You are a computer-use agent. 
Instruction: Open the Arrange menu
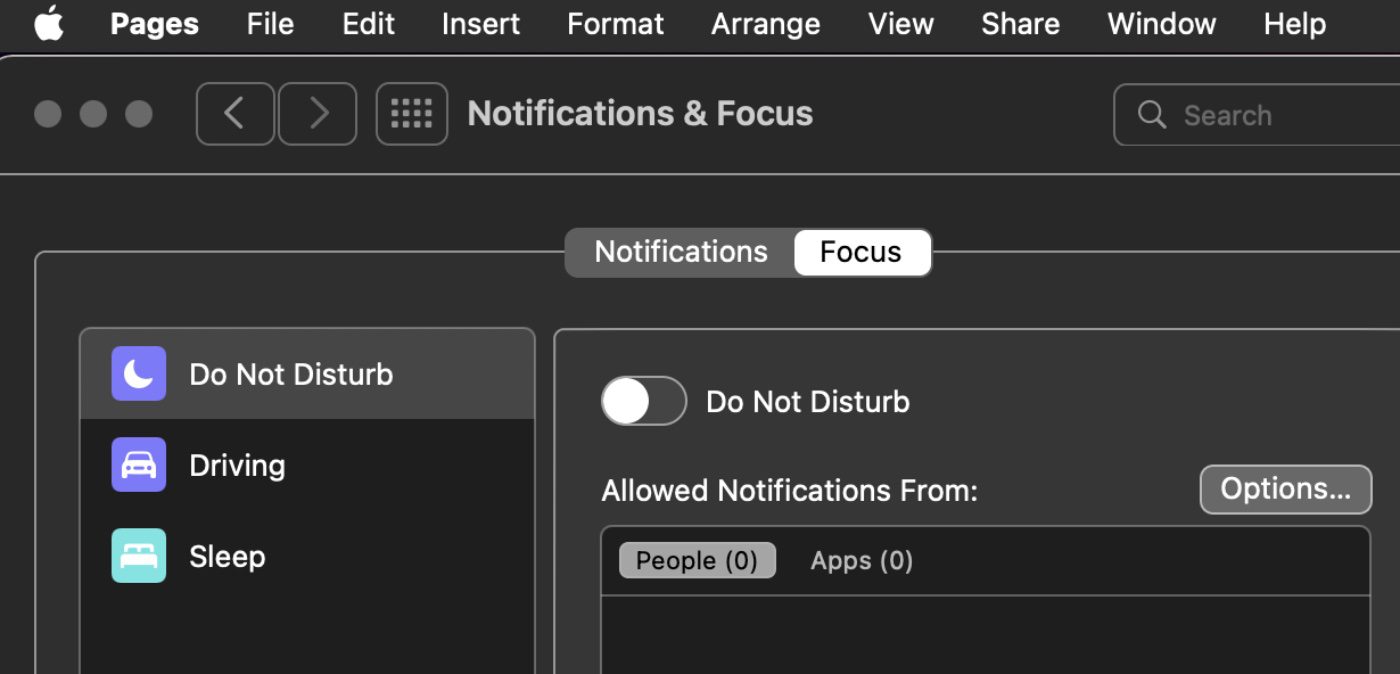765,24
